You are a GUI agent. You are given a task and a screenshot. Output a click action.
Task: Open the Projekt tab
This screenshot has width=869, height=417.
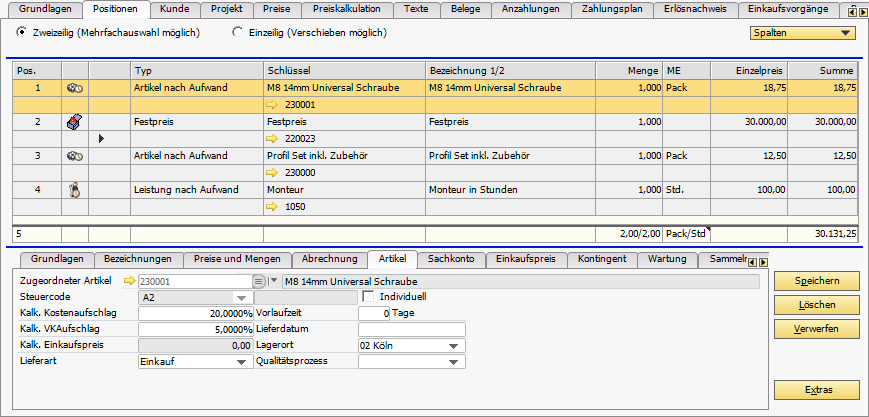click(x=227, y=9)
